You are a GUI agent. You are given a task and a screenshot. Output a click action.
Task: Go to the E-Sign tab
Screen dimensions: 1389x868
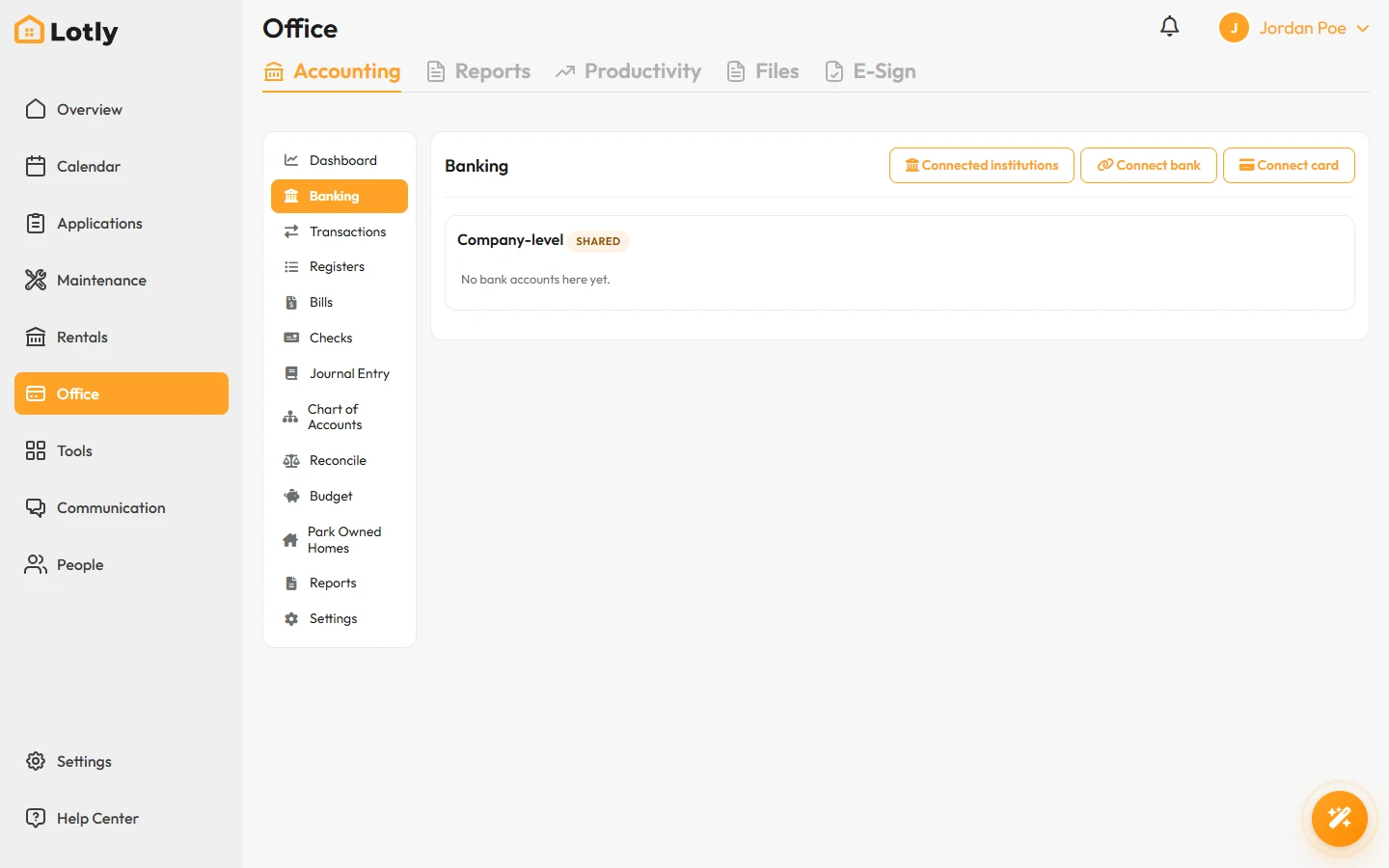871,71
